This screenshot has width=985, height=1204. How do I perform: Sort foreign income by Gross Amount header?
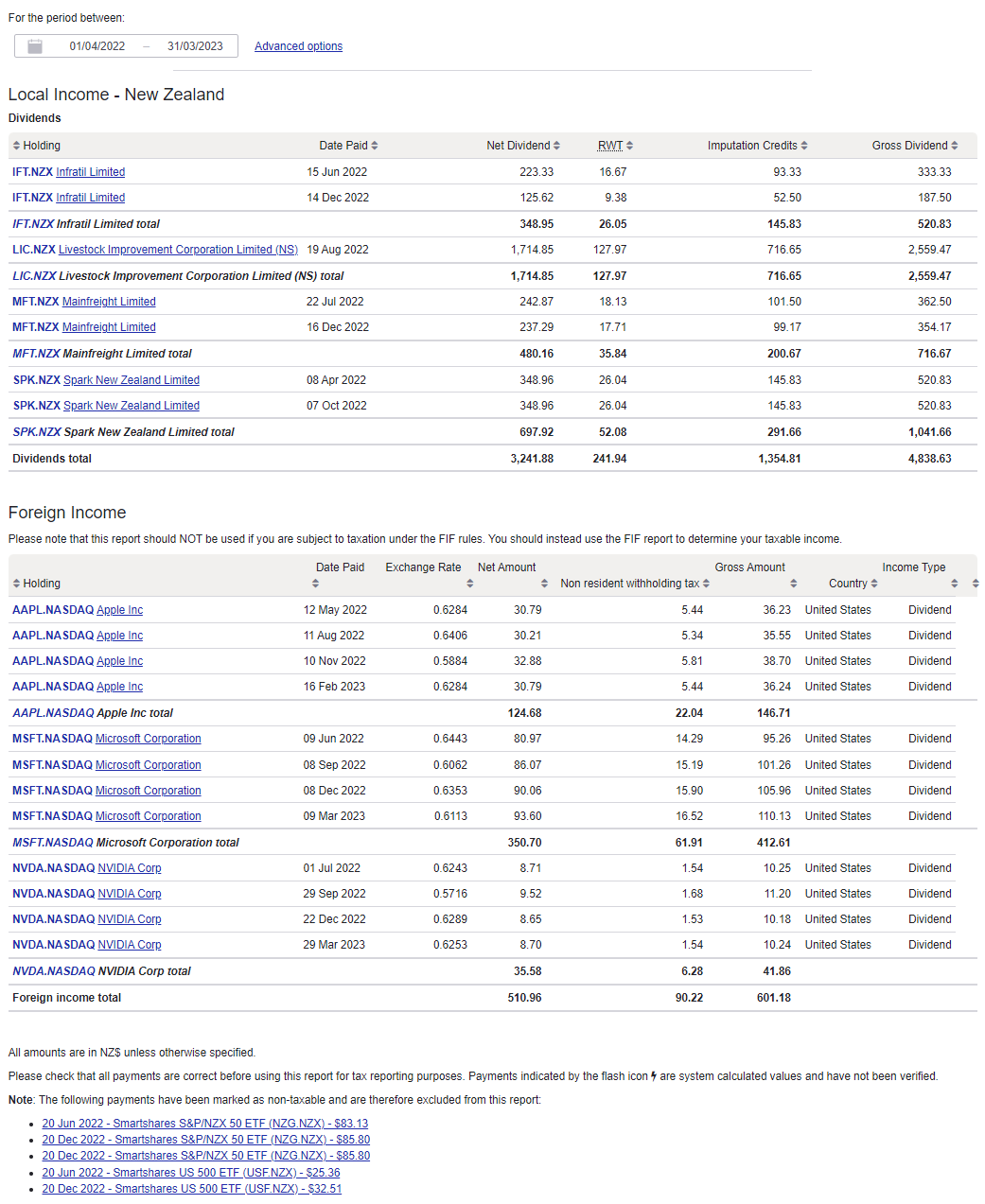[755, 575]
